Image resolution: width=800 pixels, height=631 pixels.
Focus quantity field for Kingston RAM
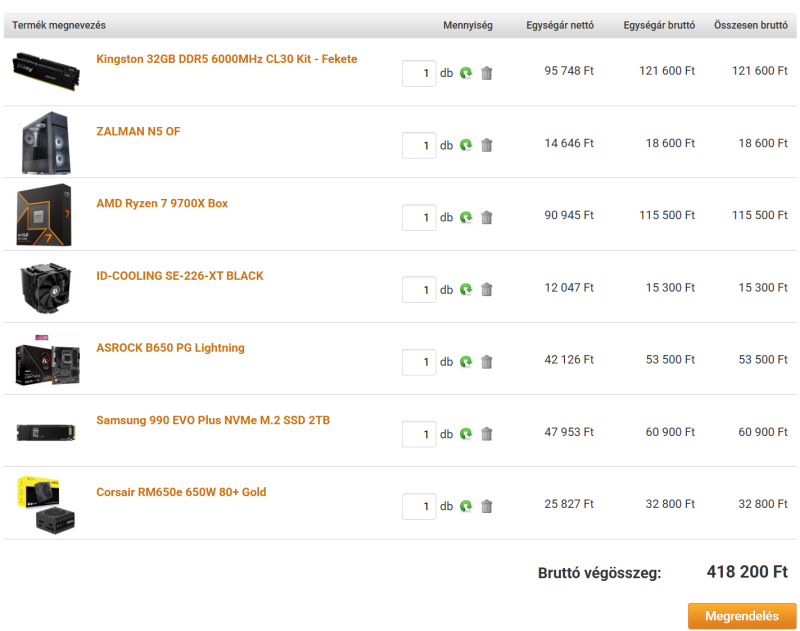[x=419, y=73]
